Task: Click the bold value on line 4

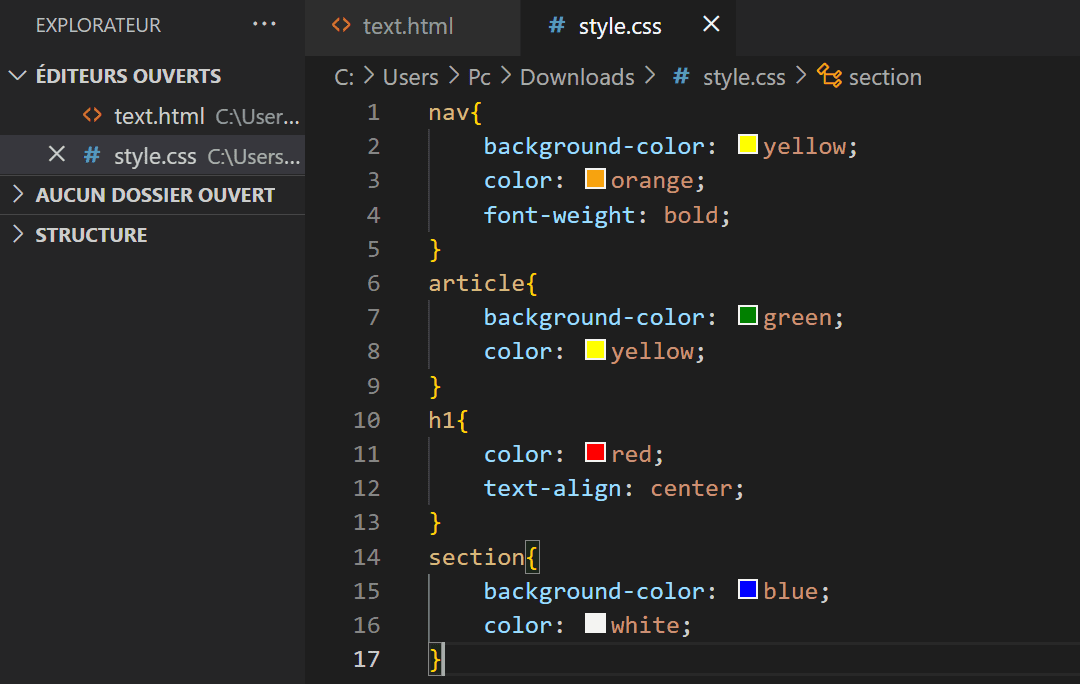Action: pyautogui.click(x=691, y=215)
